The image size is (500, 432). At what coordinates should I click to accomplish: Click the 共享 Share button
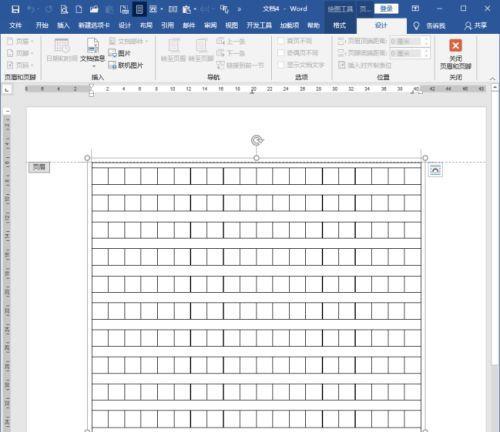click(x=476, y=25)
